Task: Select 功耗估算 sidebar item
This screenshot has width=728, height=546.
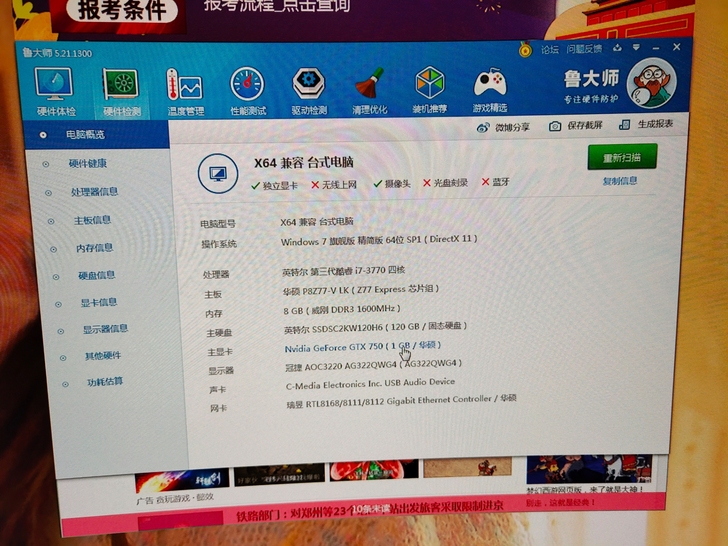Action: (x=104, y=382)
